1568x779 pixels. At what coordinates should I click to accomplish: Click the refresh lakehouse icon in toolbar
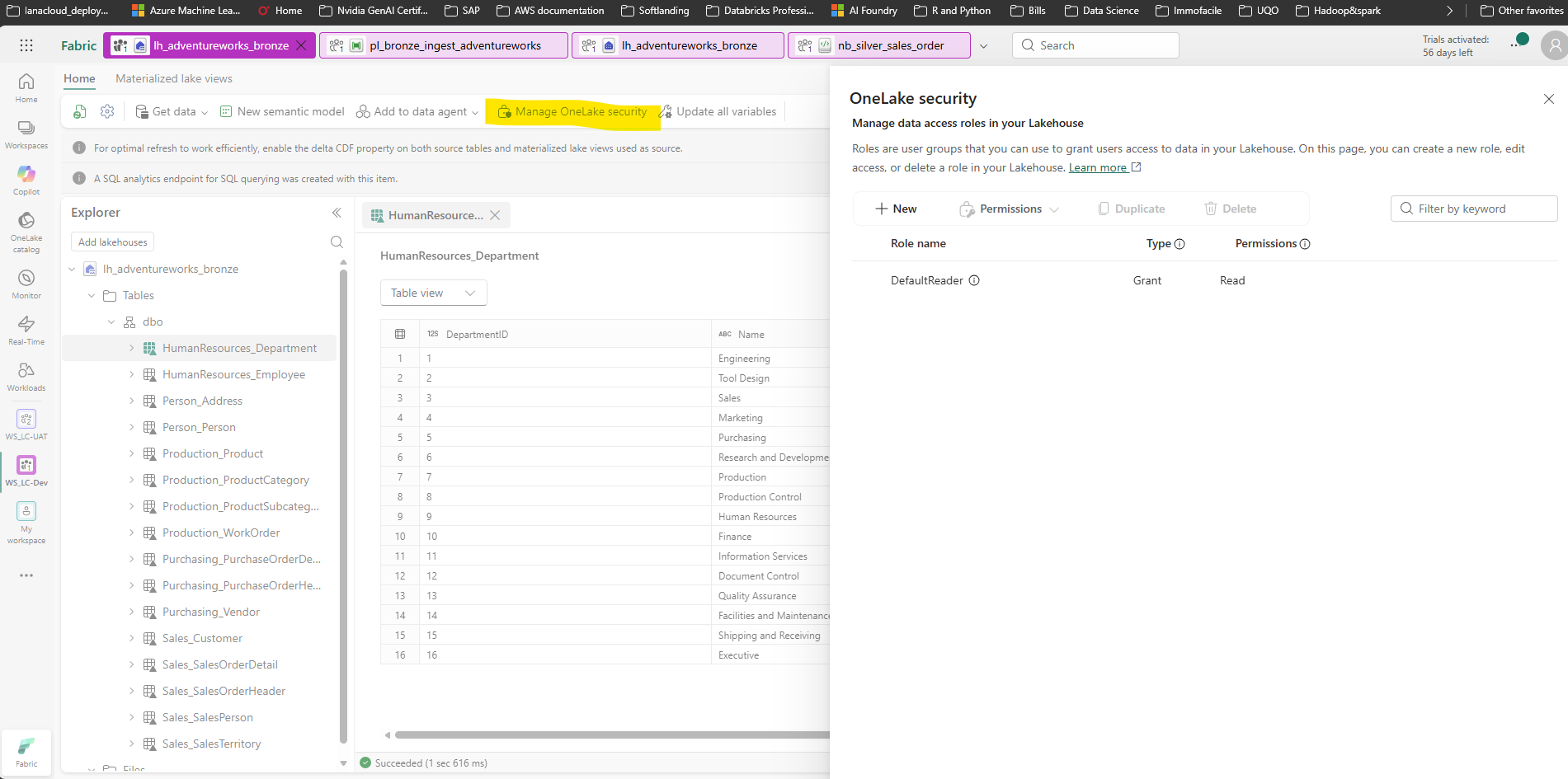(80, 111)
